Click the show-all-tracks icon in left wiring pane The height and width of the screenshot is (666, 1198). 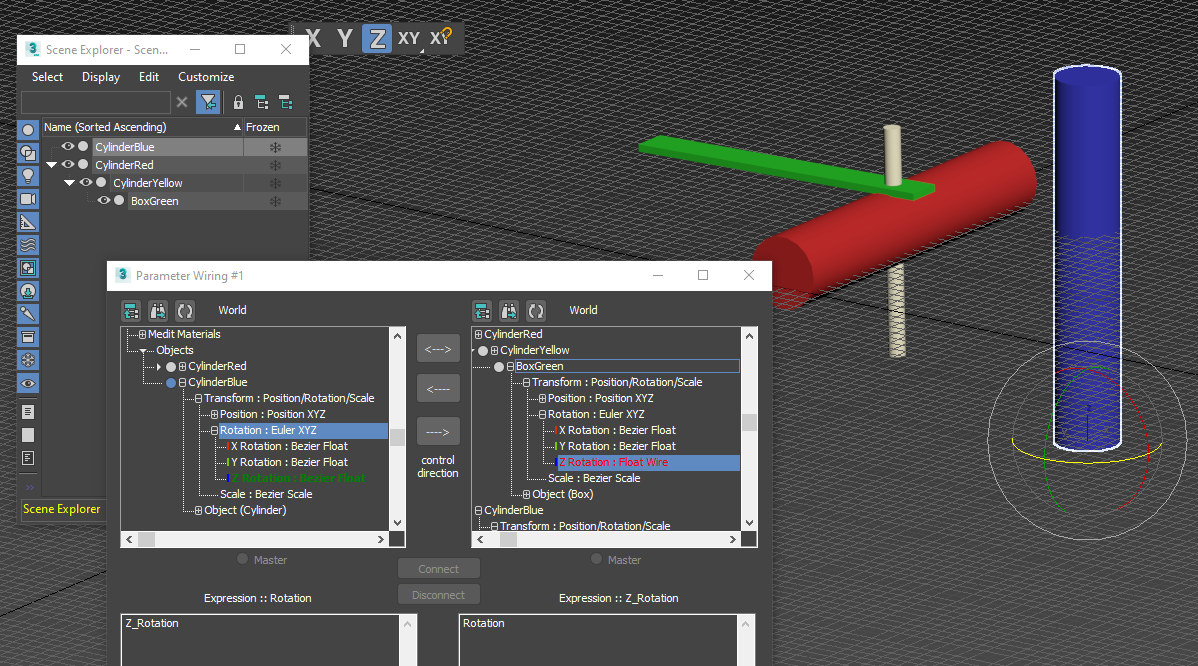click(x=131, y=310)
